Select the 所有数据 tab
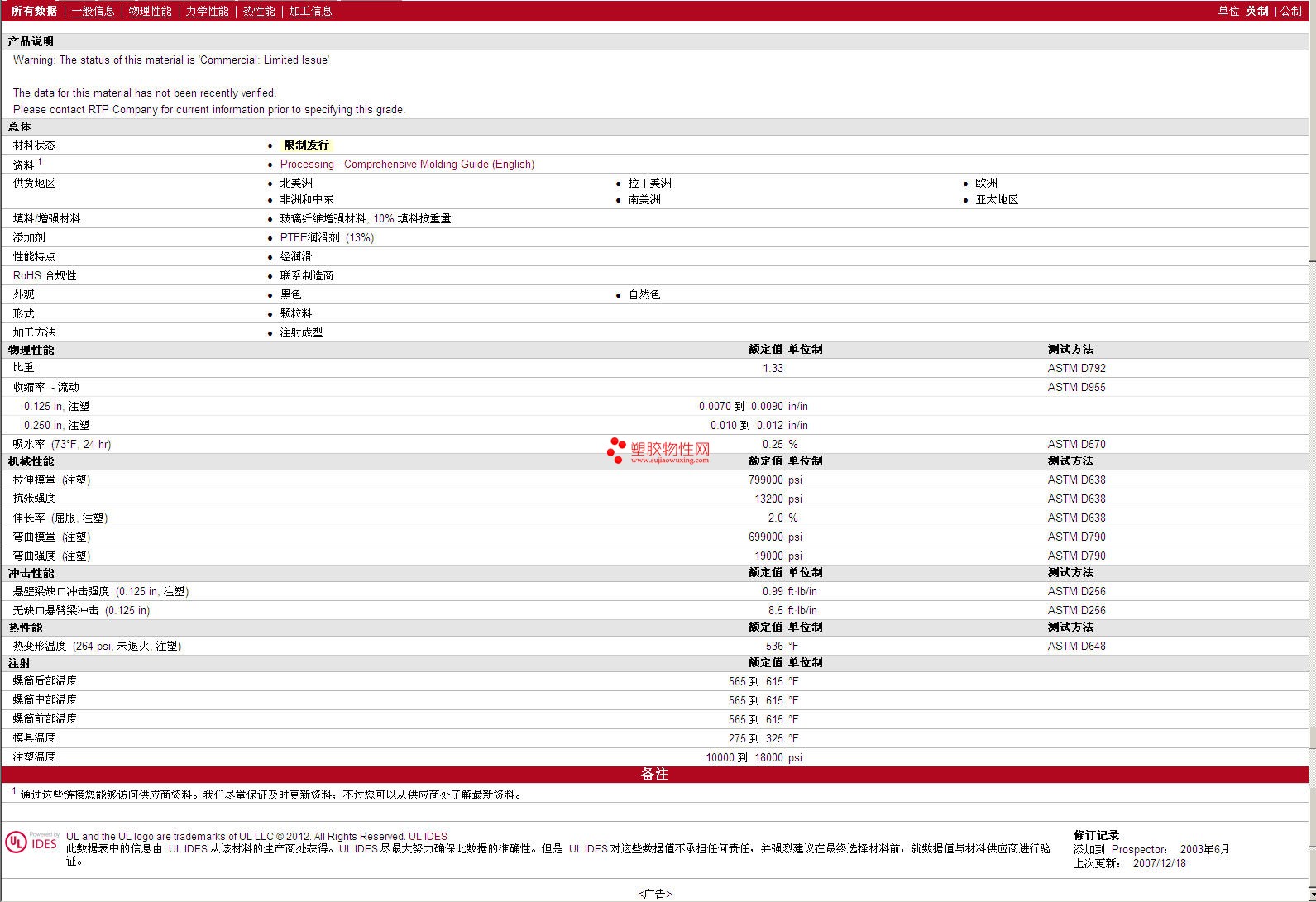1316x902 pixels. coord(34,11)
